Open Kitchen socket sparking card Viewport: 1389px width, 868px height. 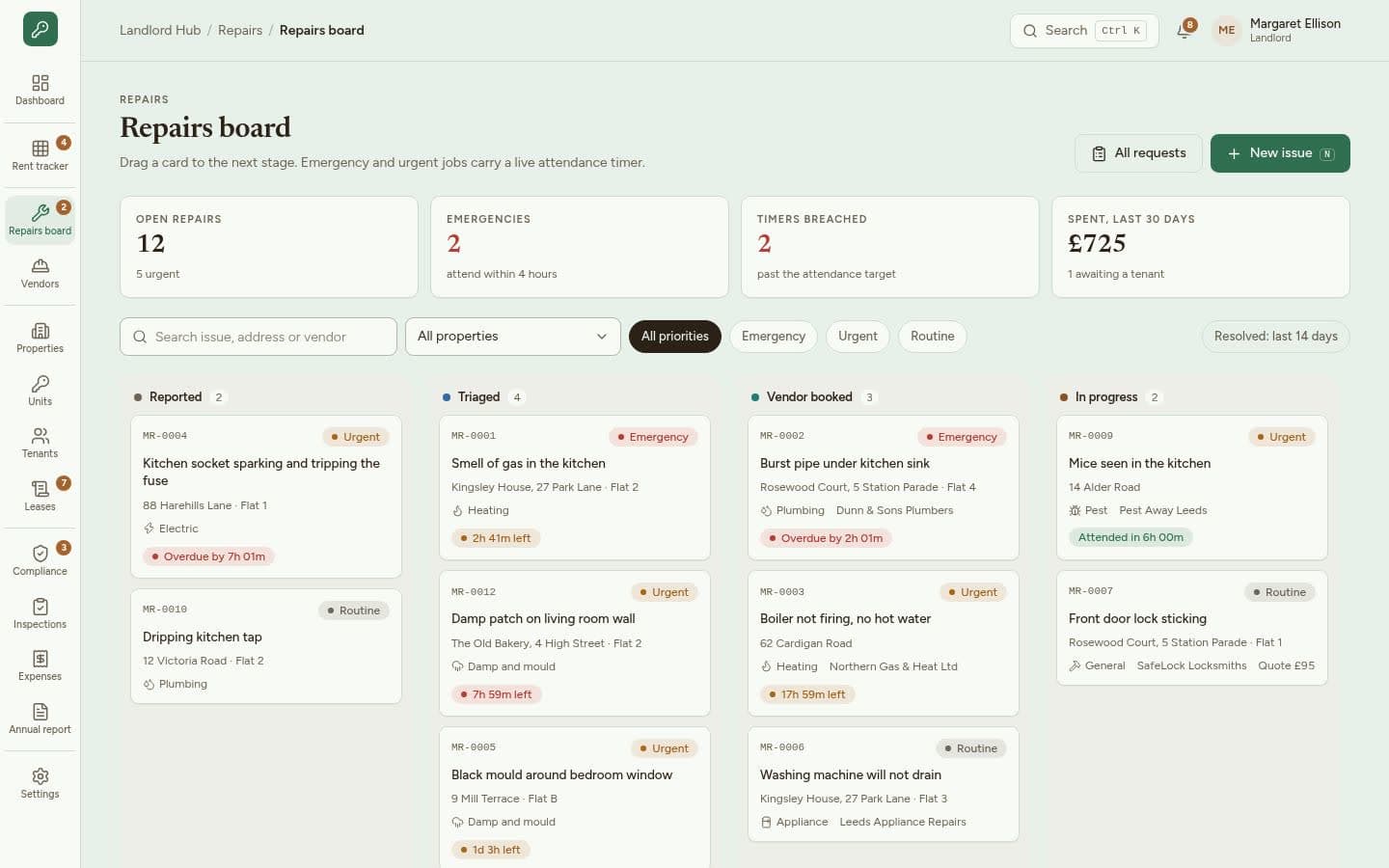pyautogui.click(x=266, y=497)
